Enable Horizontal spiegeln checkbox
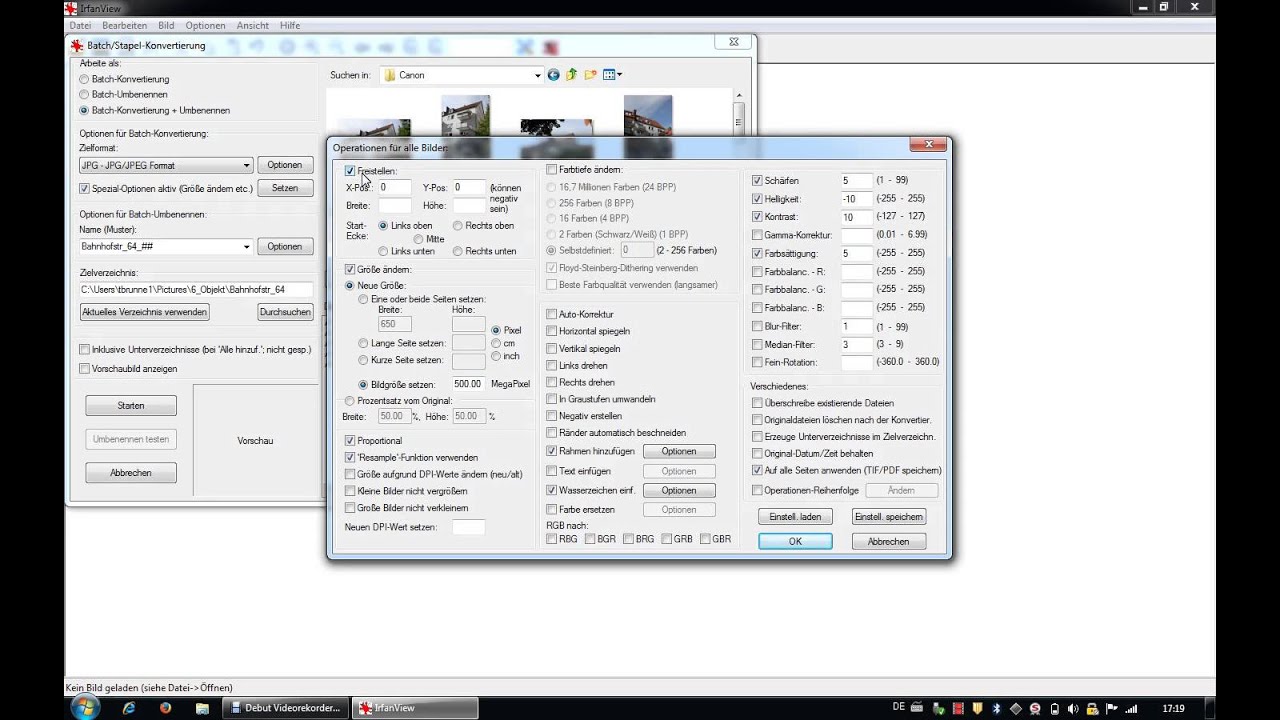The height and width of the screenshot is (720, 1280). (552, 331)
